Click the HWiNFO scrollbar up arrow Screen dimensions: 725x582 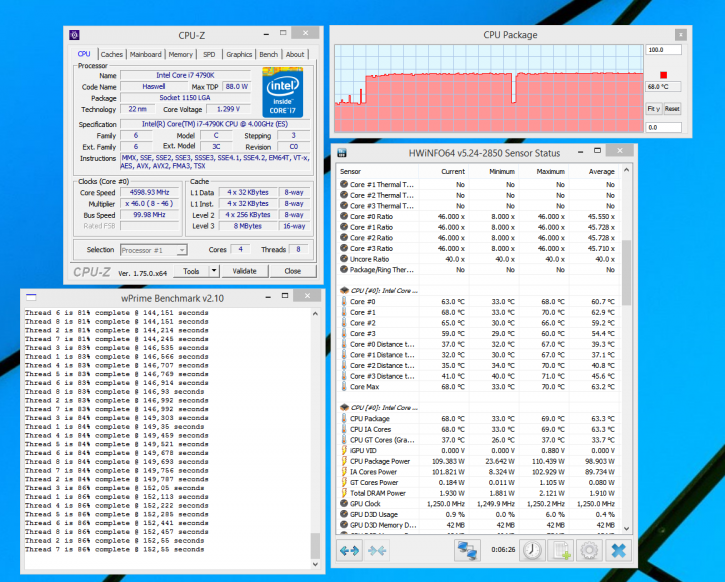(626, 170)
